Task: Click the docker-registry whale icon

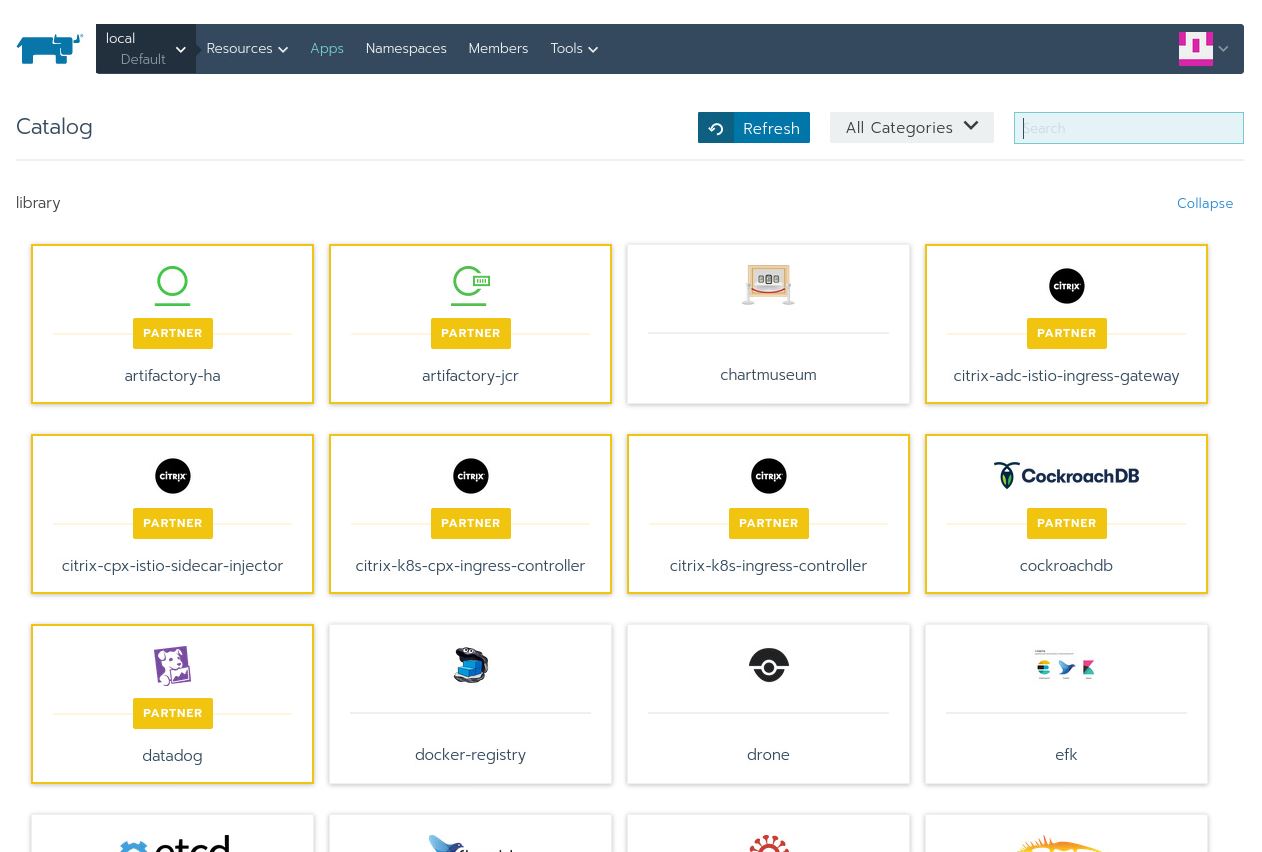Action: pos(470,665)
